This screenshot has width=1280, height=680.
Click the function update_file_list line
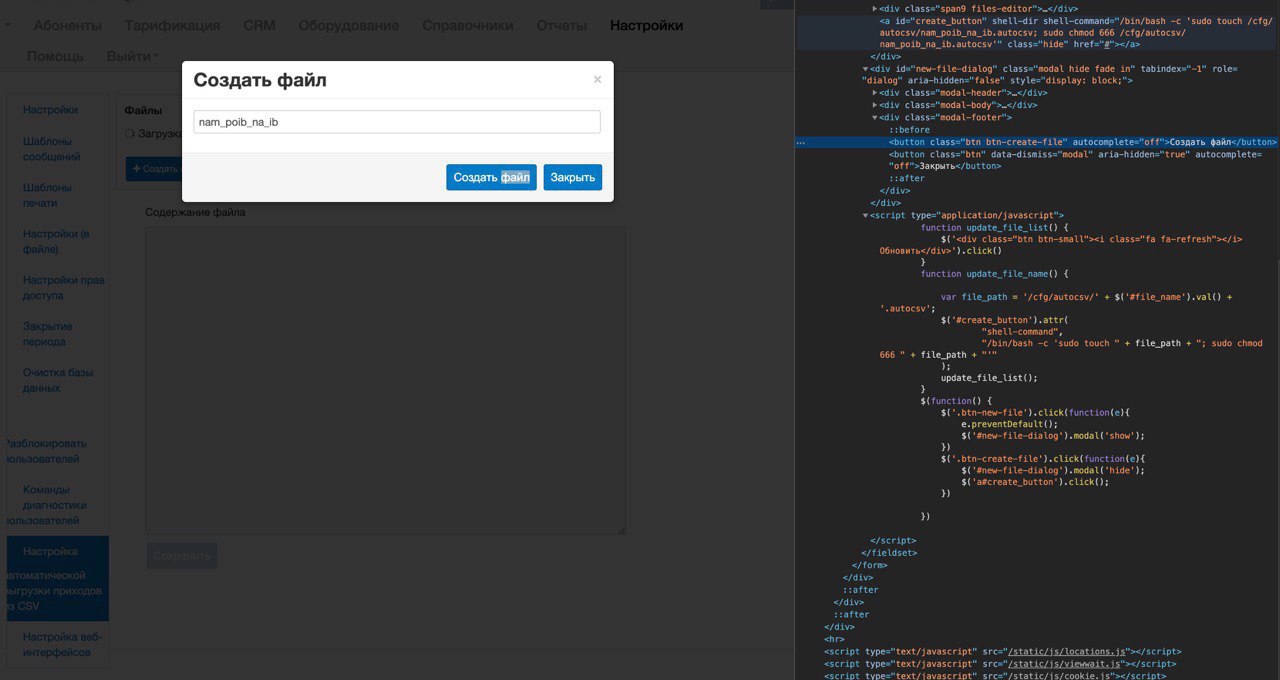click(x=995, y=227)
